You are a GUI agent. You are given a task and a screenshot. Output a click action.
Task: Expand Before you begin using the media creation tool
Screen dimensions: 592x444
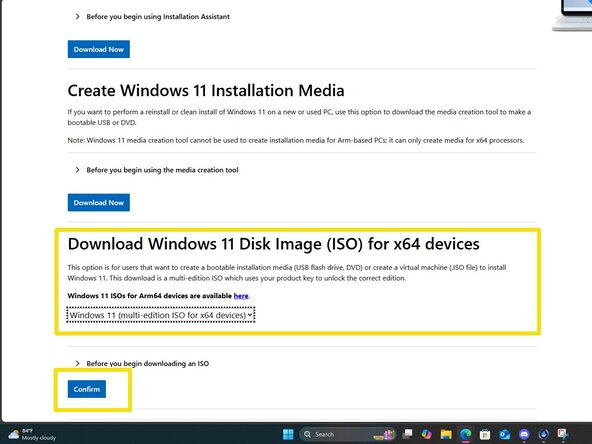(x=157, y=170)
